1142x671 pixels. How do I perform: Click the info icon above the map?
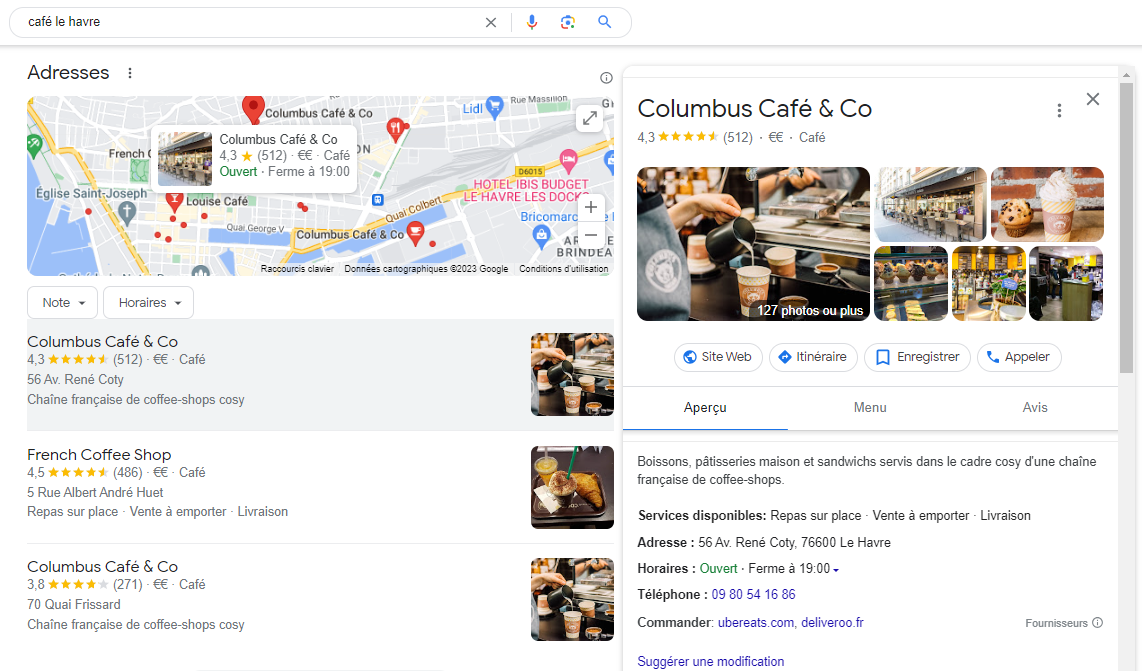[x=606, y=77]
